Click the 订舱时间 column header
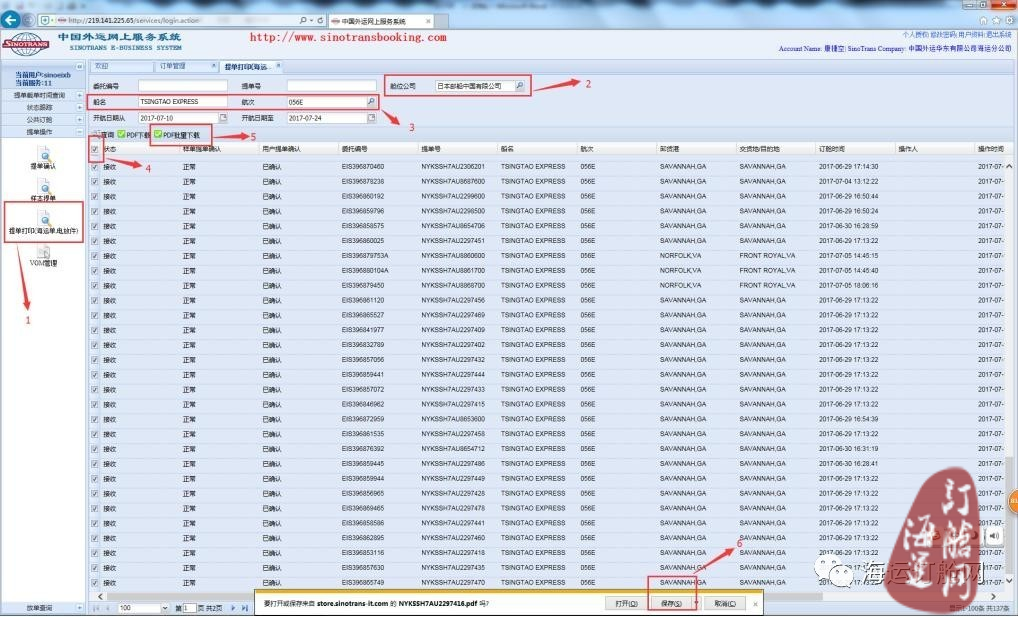 tap(854, 149)
